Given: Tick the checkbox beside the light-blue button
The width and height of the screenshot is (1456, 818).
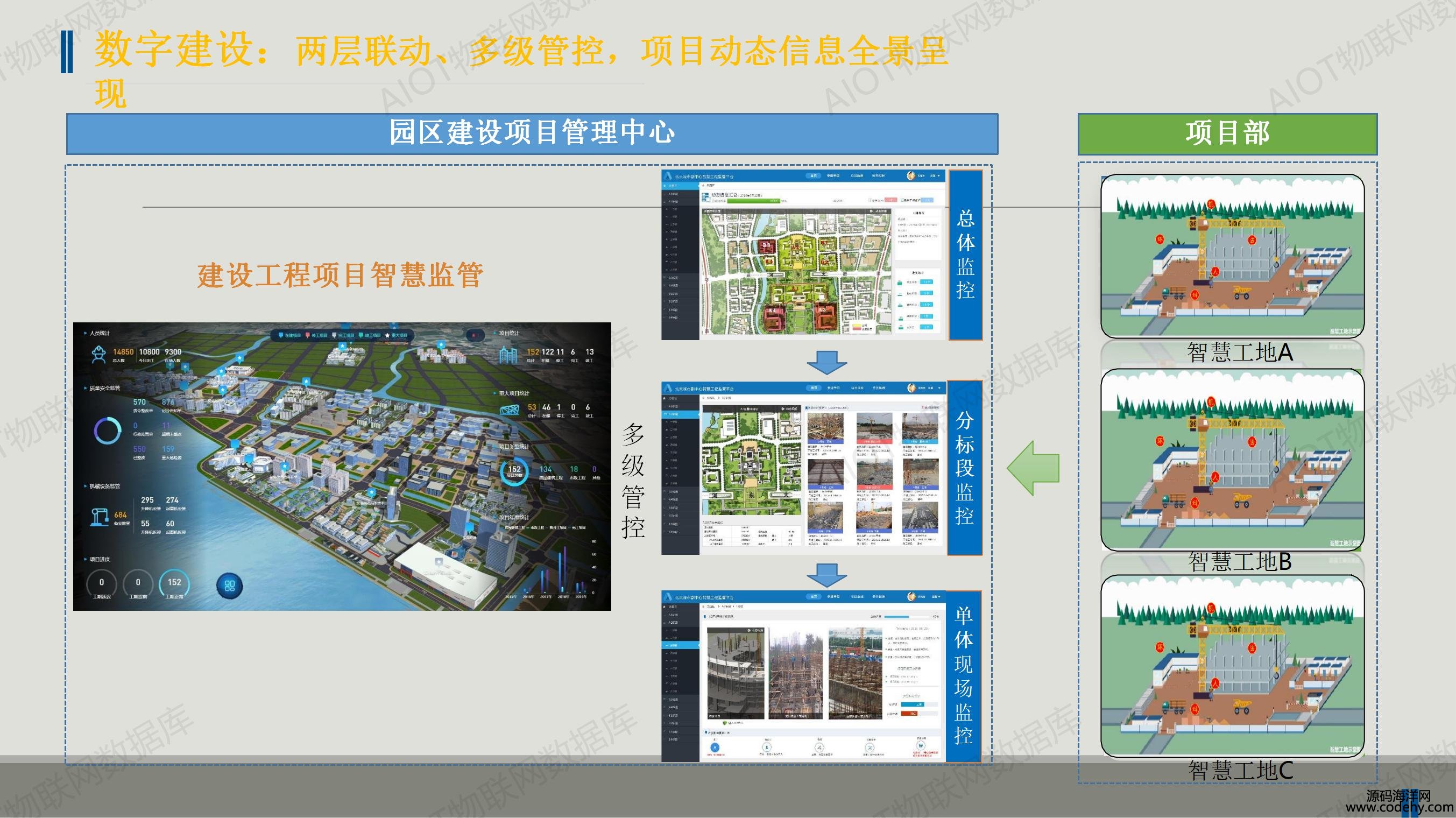Looking at the screenshot, I should (x=902, y=200).
